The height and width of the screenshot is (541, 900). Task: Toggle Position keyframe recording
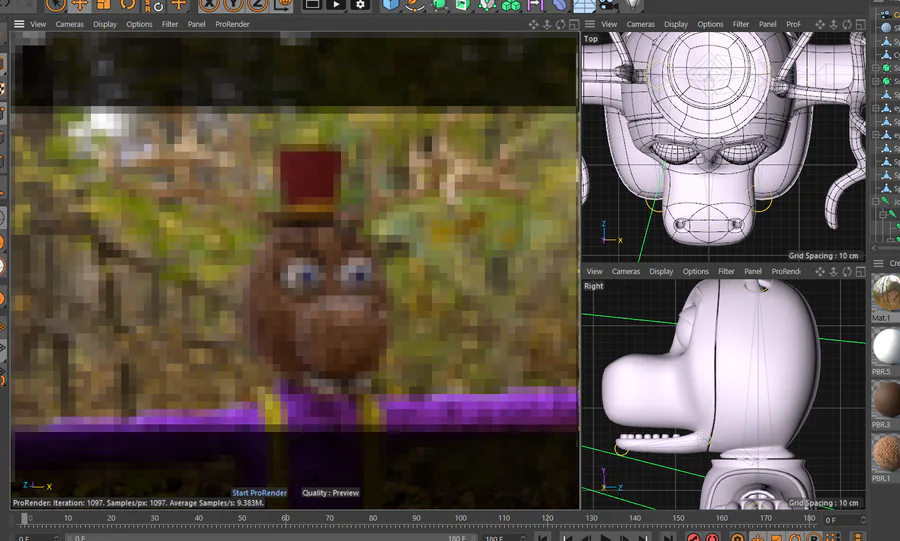(758, 538)
